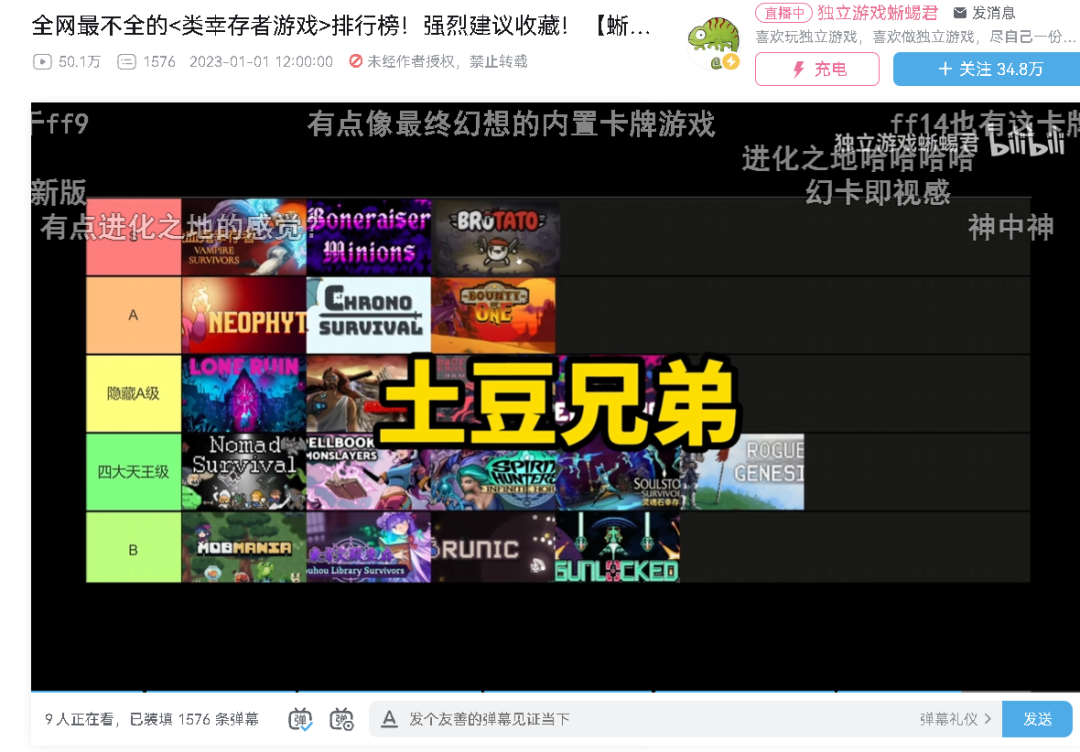This screenshot has height=752, width=1080.
Task: Click the yellow 隐藏A级 tier label
Action: tap(134, 394)
